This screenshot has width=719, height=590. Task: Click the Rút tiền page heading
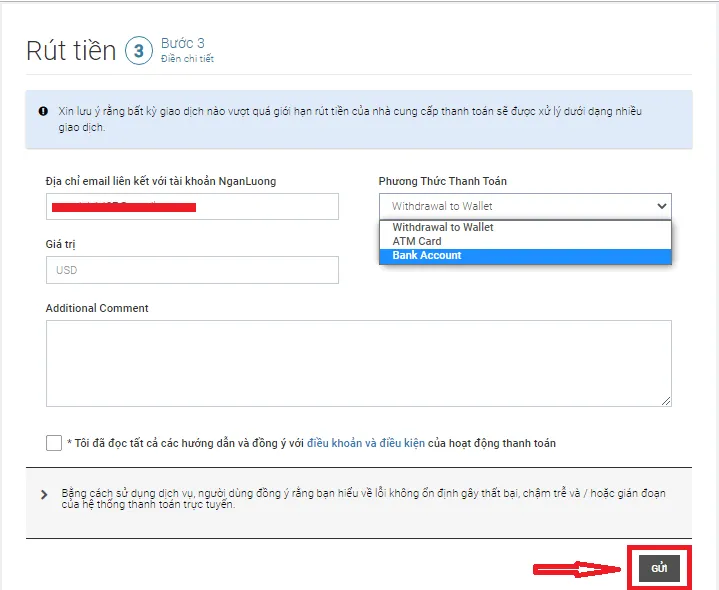tap(71, 50)
